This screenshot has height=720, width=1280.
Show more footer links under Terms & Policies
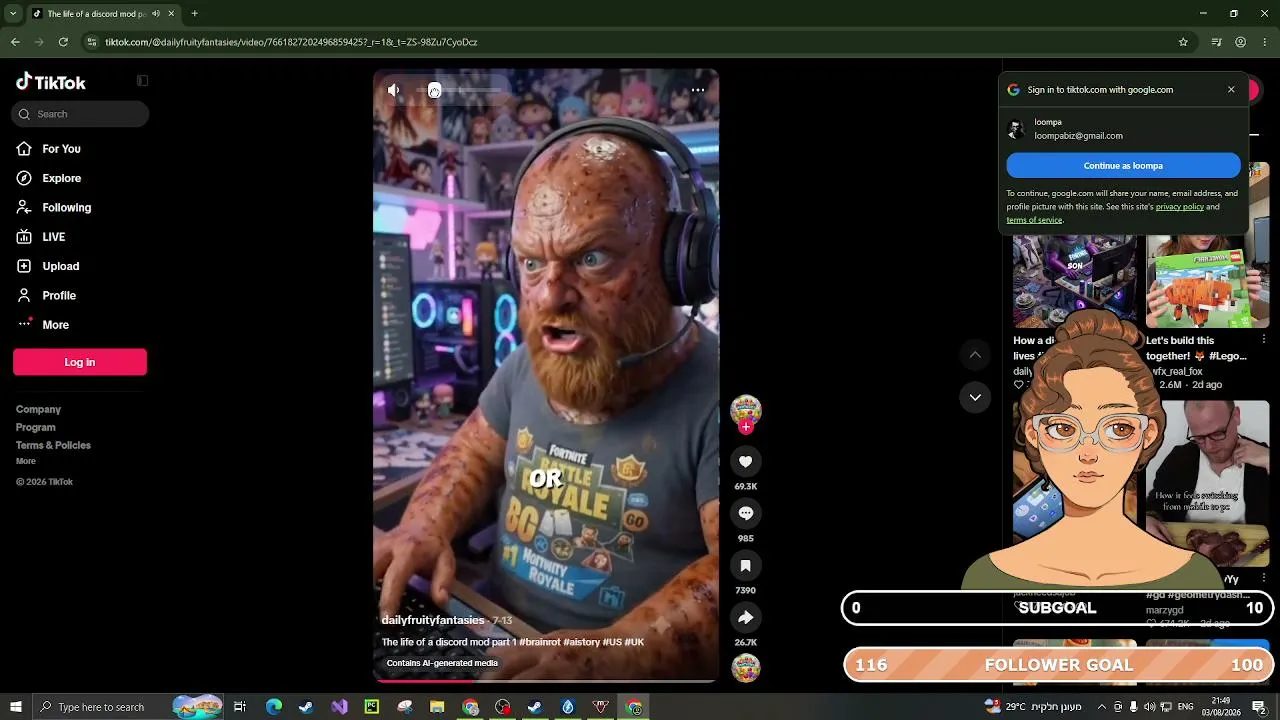tap(26, 461)
